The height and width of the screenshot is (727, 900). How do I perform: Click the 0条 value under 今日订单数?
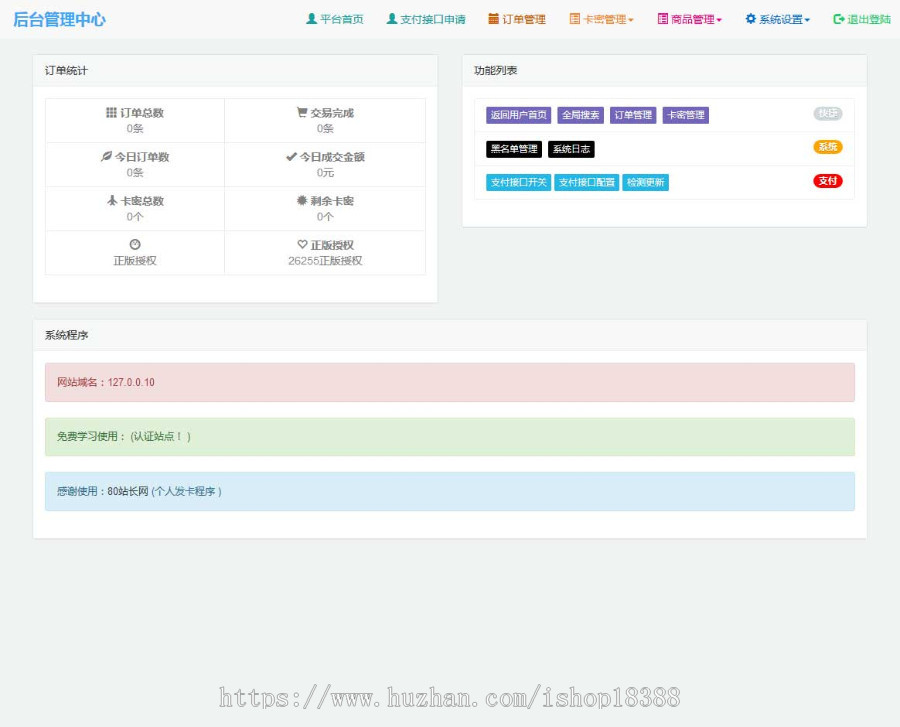pos(135,172)
